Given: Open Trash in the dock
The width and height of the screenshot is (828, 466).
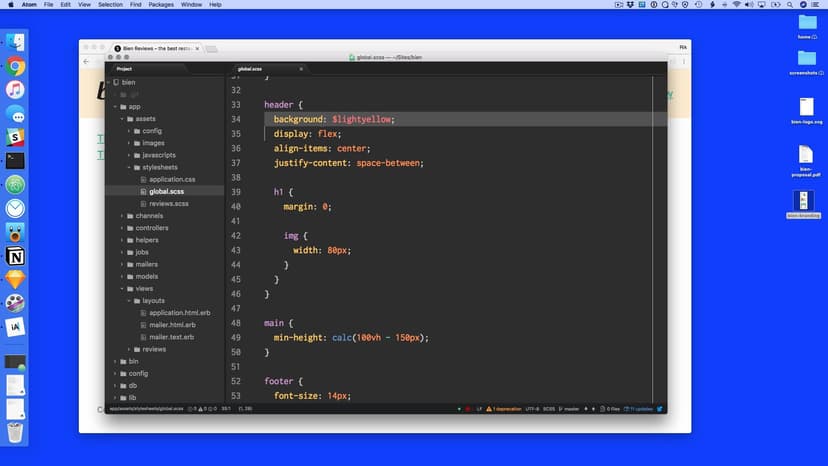Looking at the screenshot, I should tap(15, 432).
